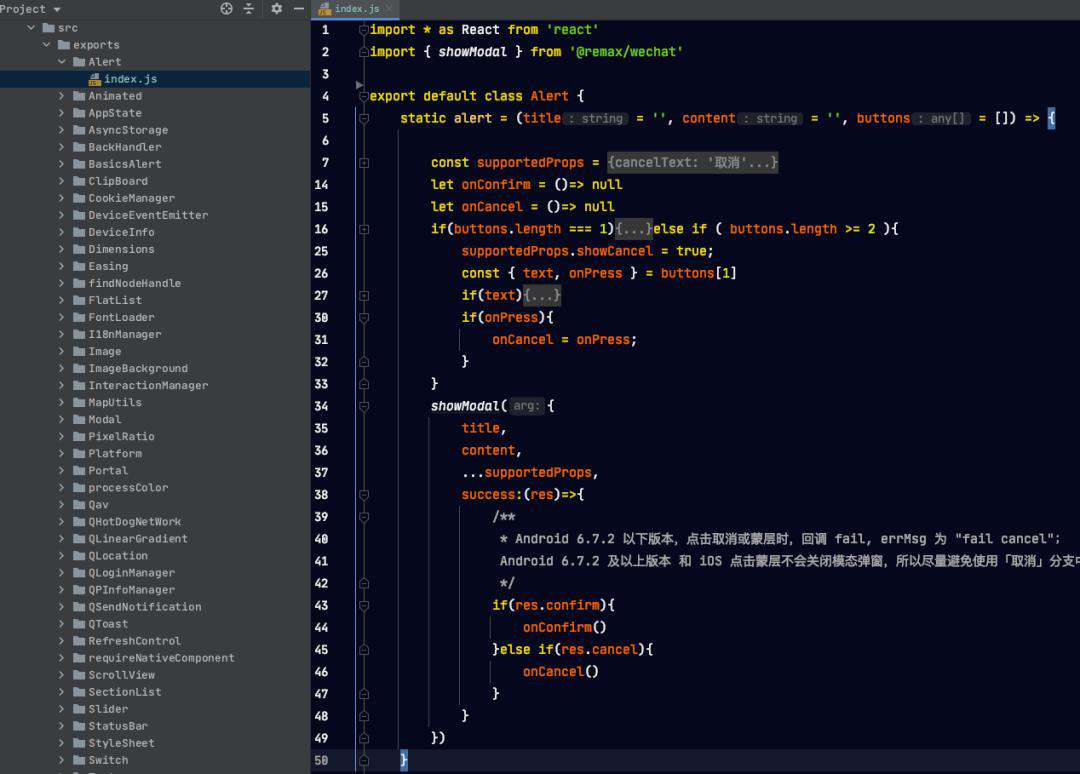Viewport: 1080px width, 774px height.
Task: Expand folded supportedProps block on line 7
Action: point(692,163)
